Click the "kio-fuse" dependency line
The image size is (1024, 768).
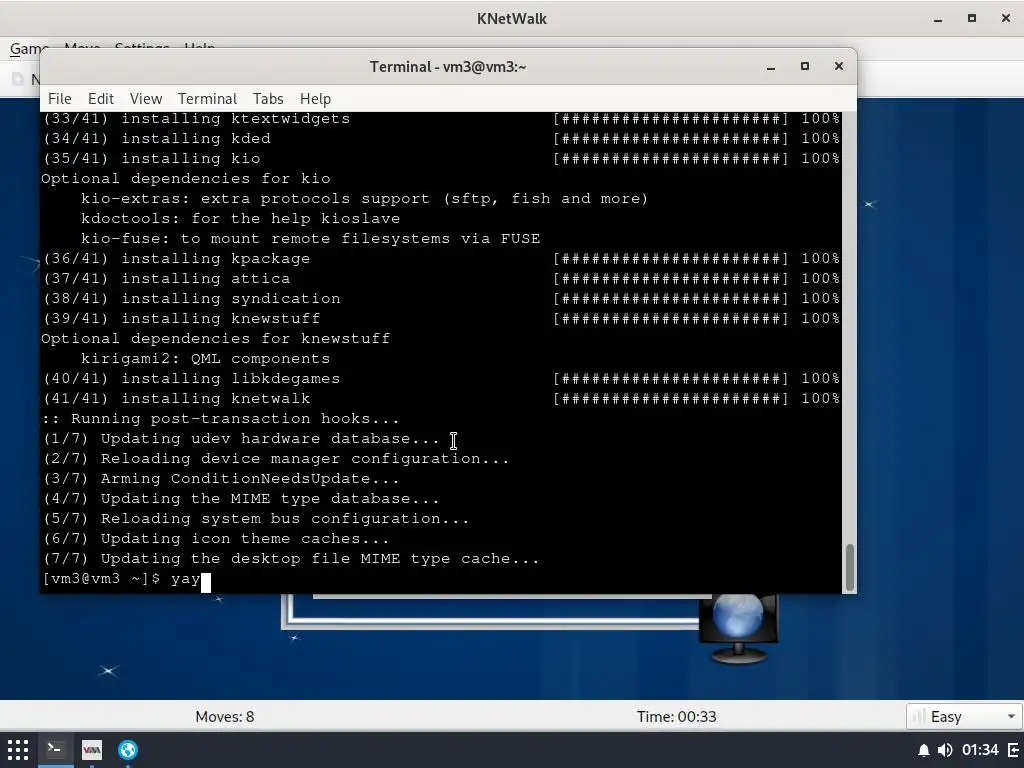pyautogui.click(x=310, y=239)
